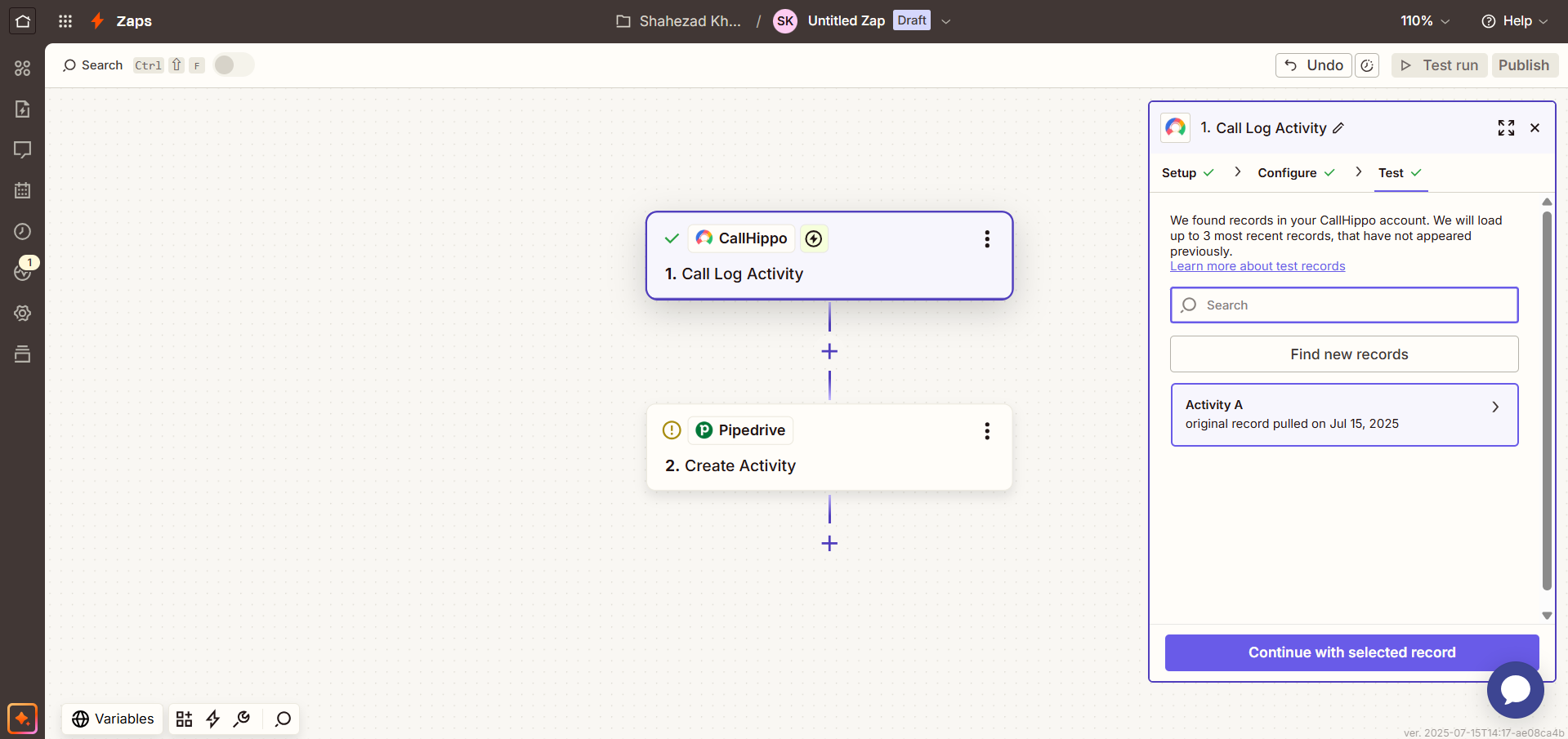Expand the step panel to fullscreen
The width and height of the screenshot is (1568, 739).
click(x=1506, y=127)
